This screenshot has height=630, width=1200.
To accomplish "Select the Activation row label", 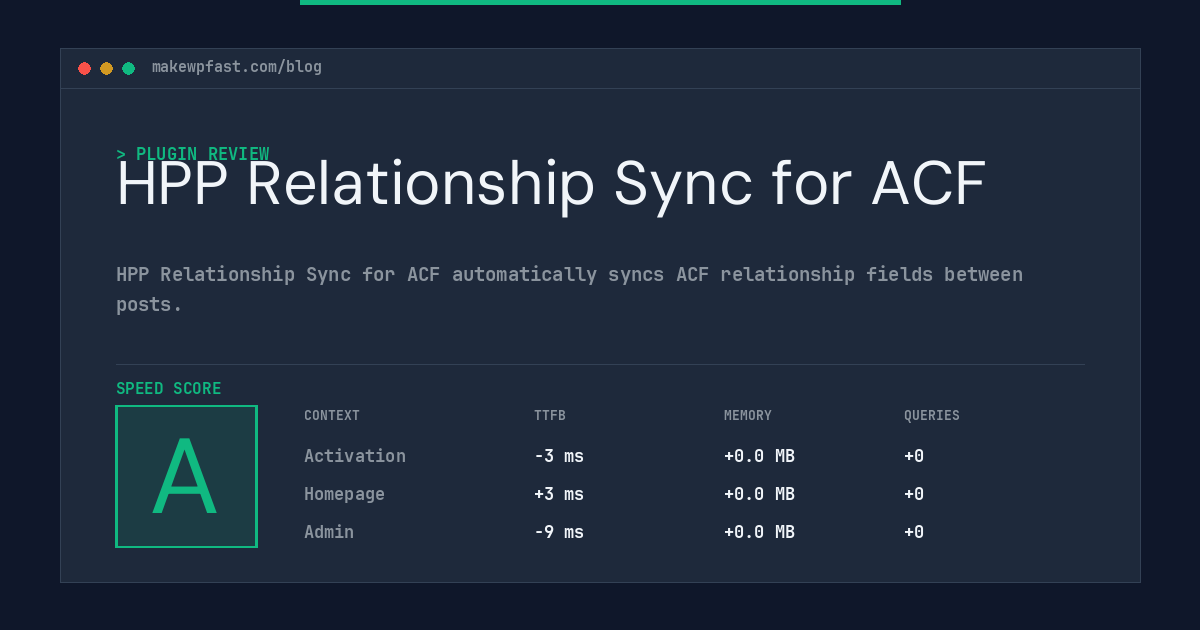I will click(355, 456).
